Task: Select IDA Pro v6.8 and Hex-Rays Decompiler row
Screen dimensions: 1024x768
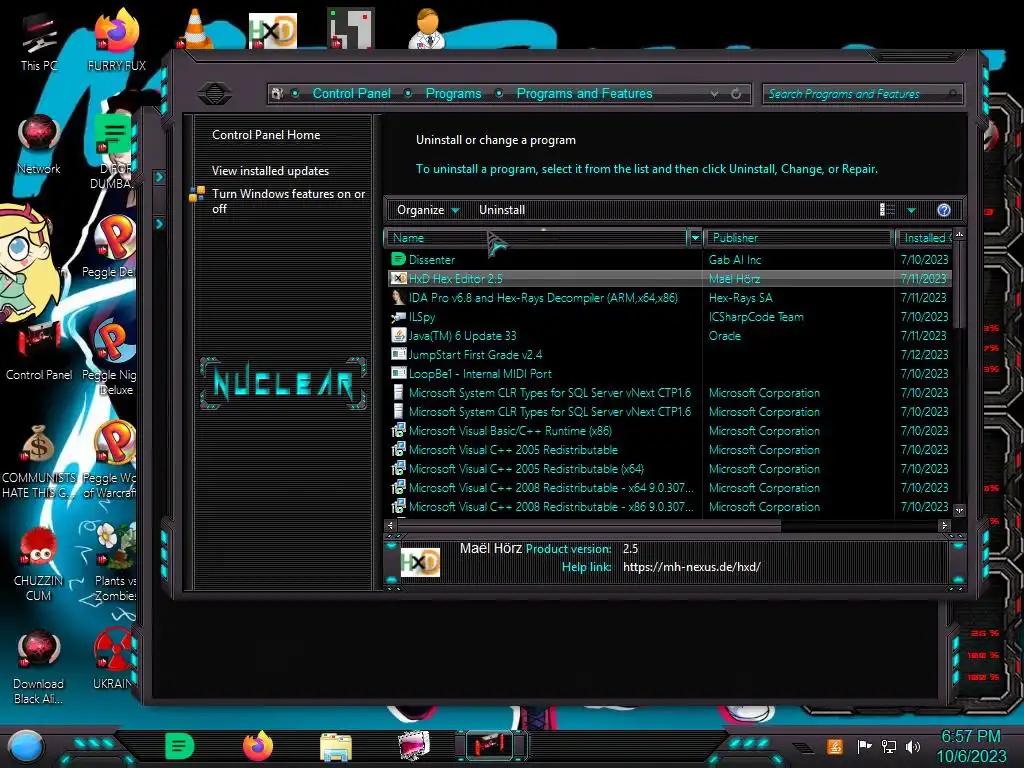Action: pos(669,297)
